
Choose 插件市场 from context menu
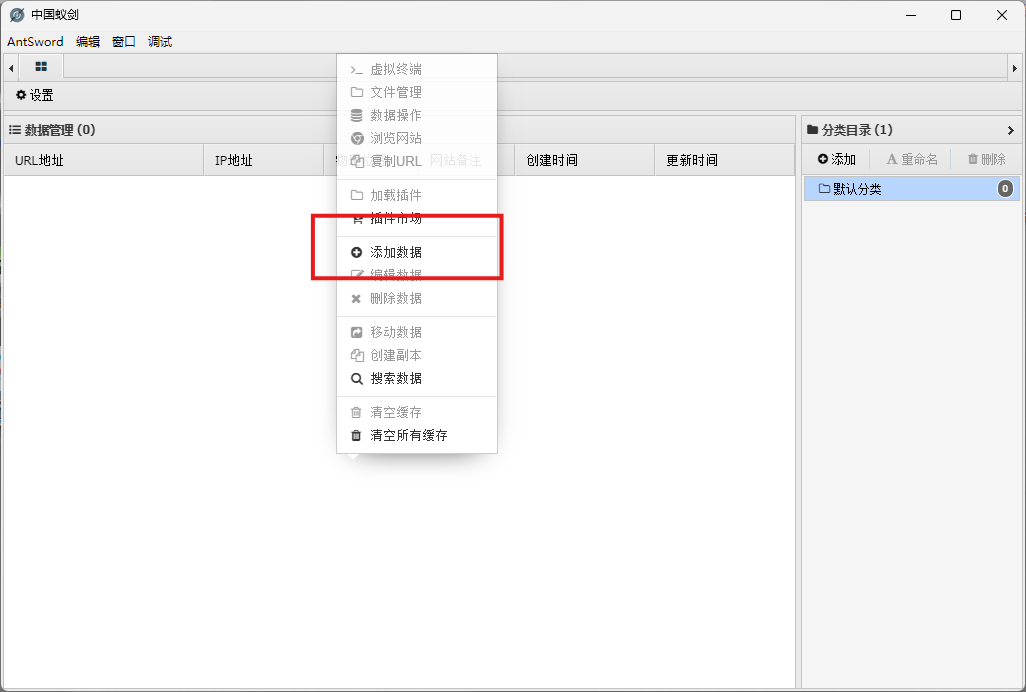[417, 218]
